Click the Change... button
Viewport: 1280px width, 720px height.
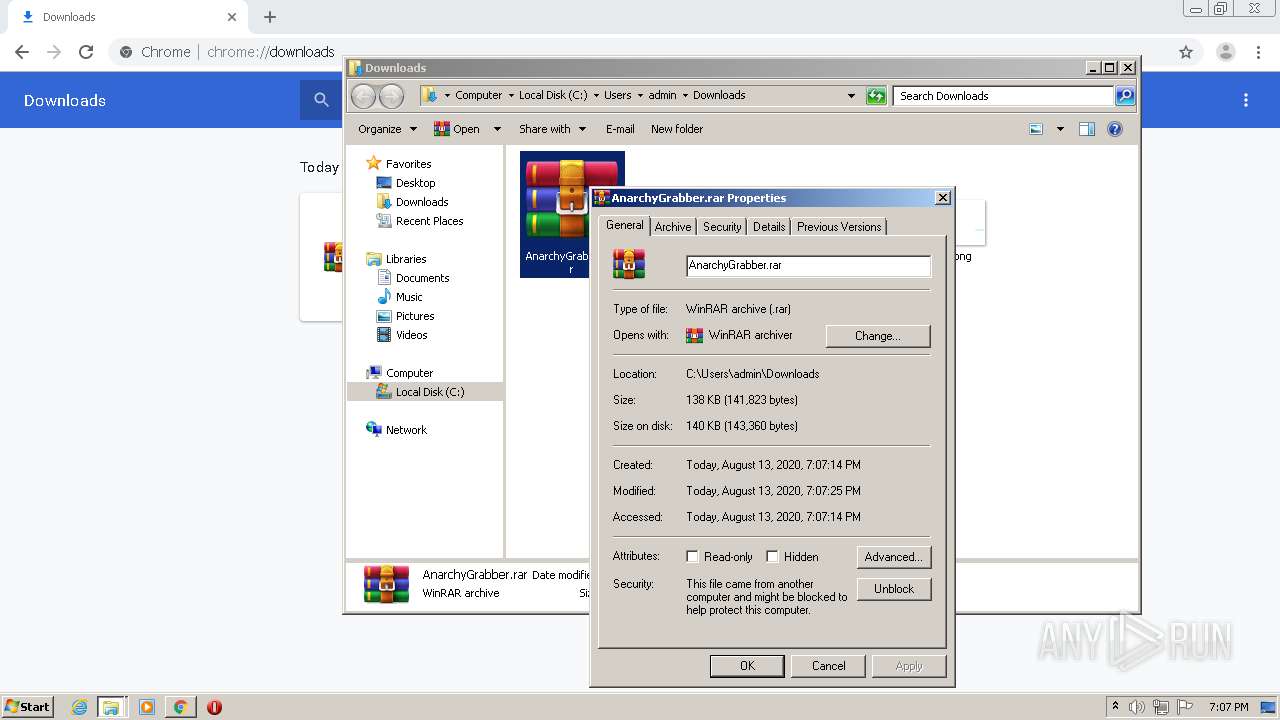(878, 336)
